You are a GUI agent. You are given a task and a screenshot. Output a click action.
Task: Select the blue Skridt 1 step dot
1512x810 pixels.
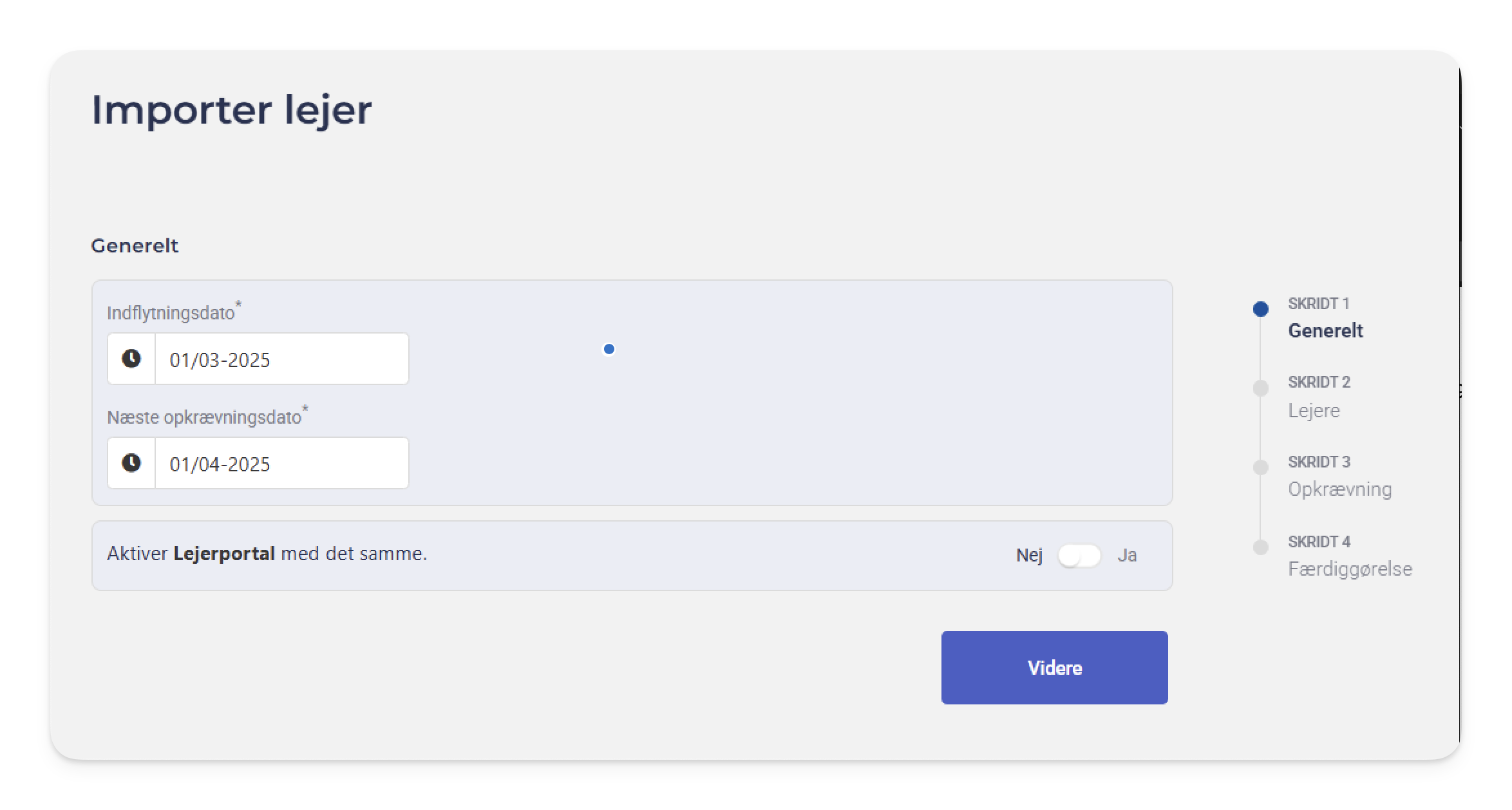click(x=1261, y=309)
